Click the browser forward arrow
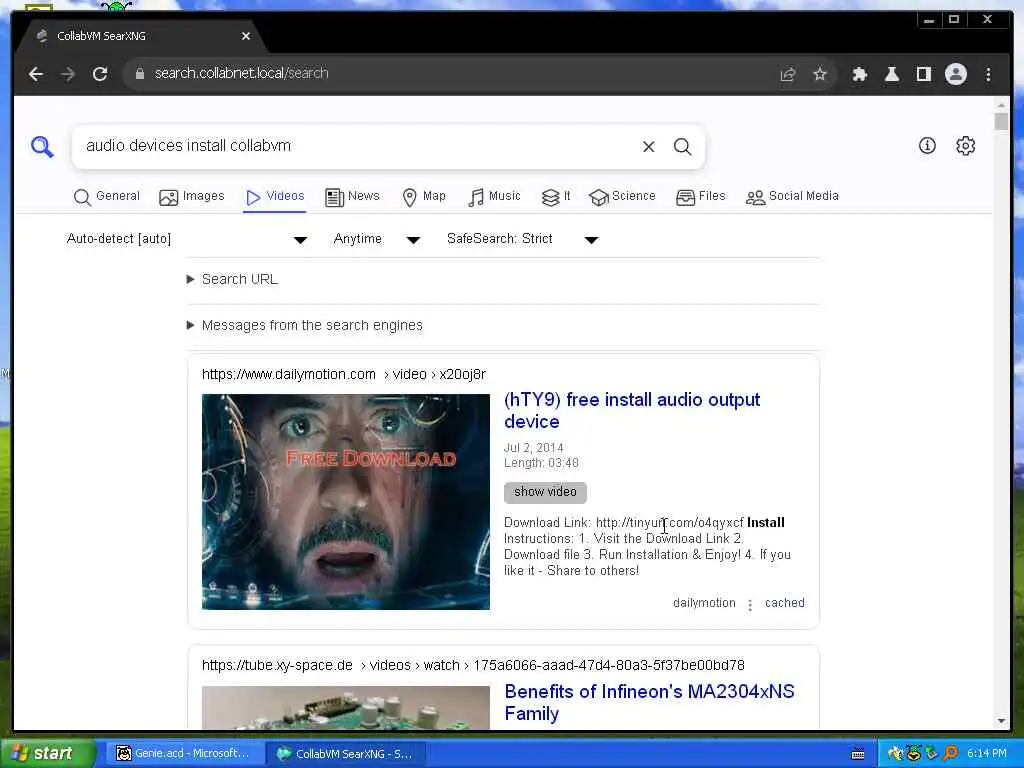 click(x=68, y=74)
